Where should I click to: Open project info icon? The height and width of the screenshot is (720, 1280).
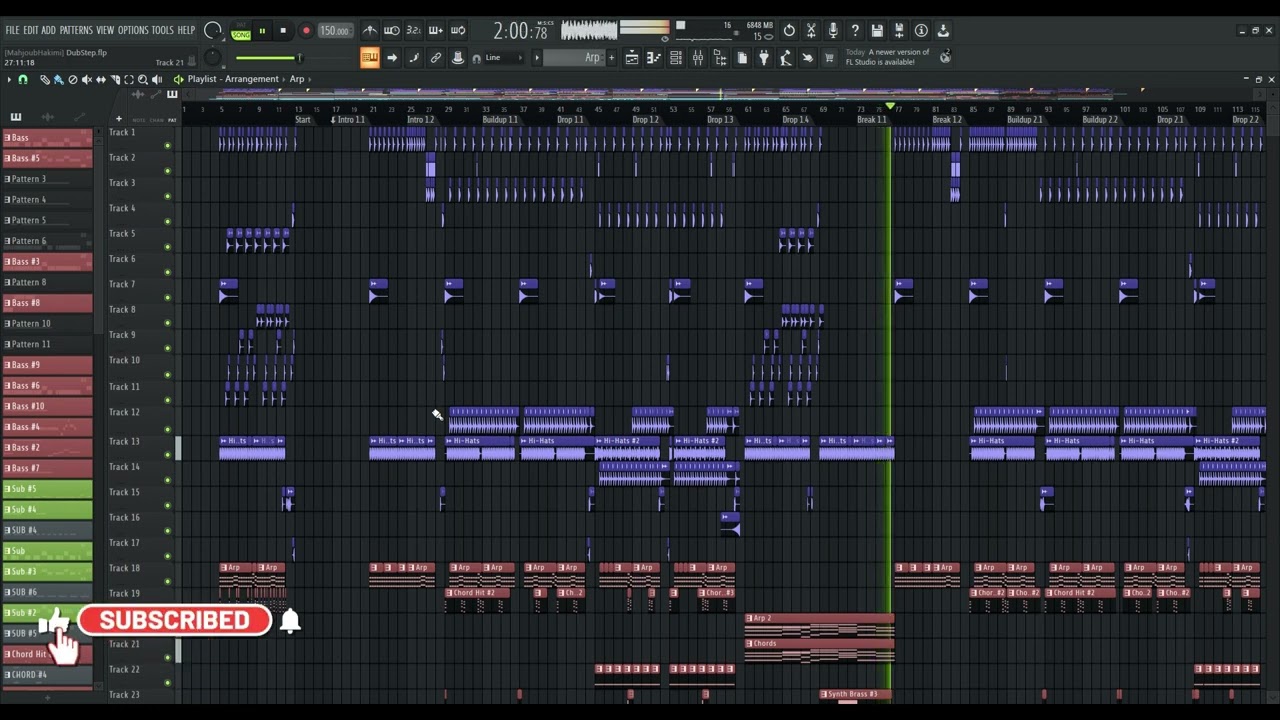[x=921, y=31]
